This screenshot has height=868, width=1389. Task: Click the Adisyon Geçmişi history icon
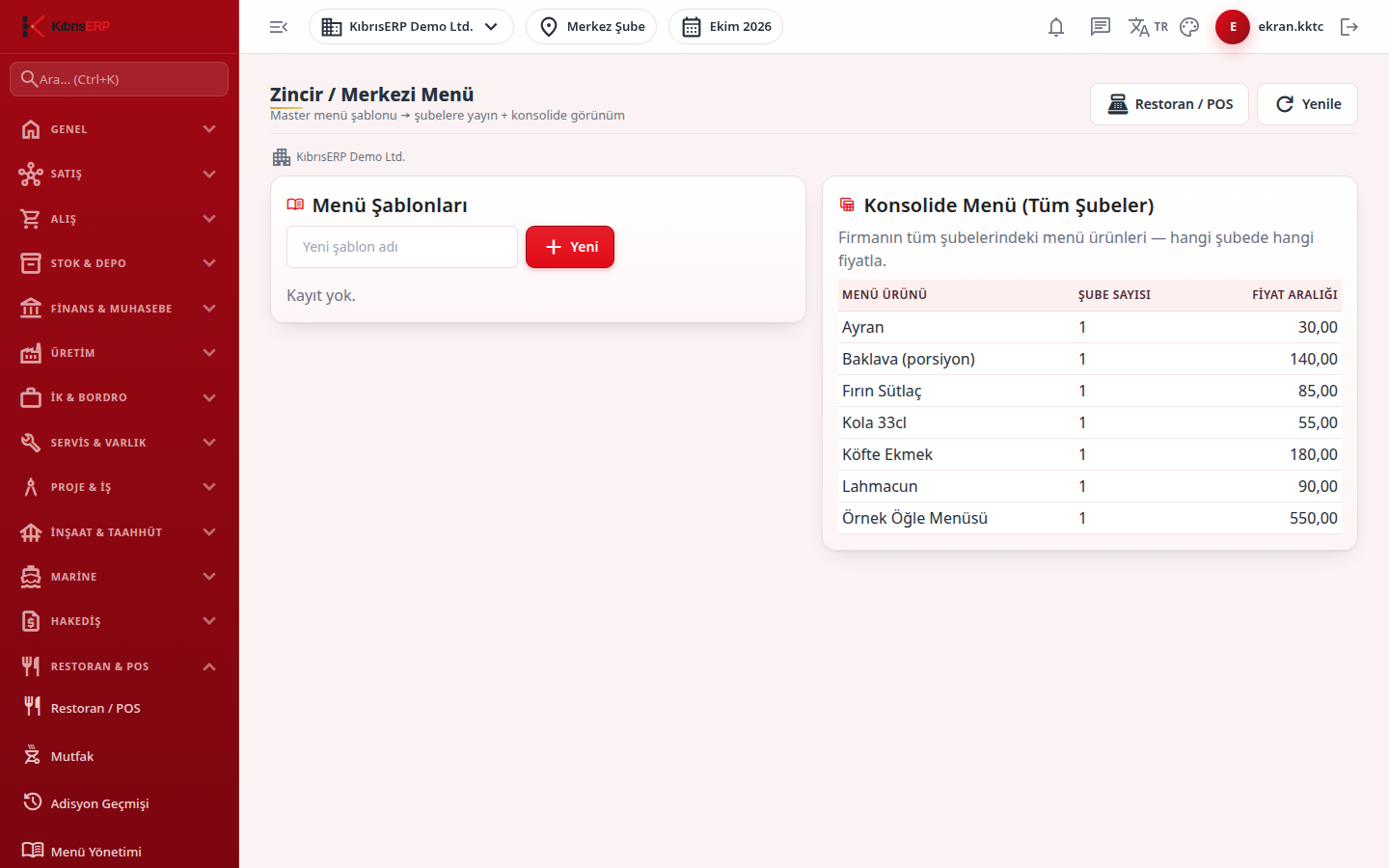[33, 802]
